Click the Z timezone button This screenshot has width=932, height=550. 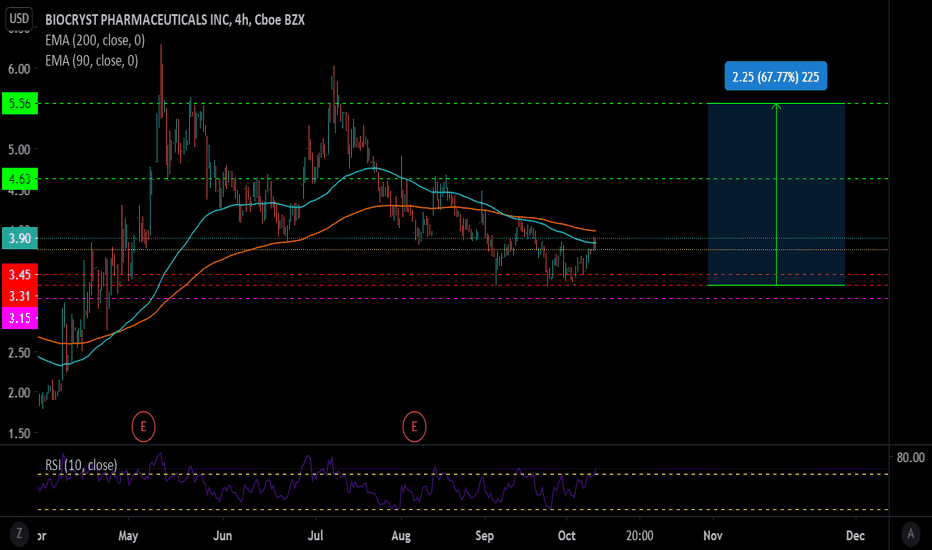coord(20,533)
